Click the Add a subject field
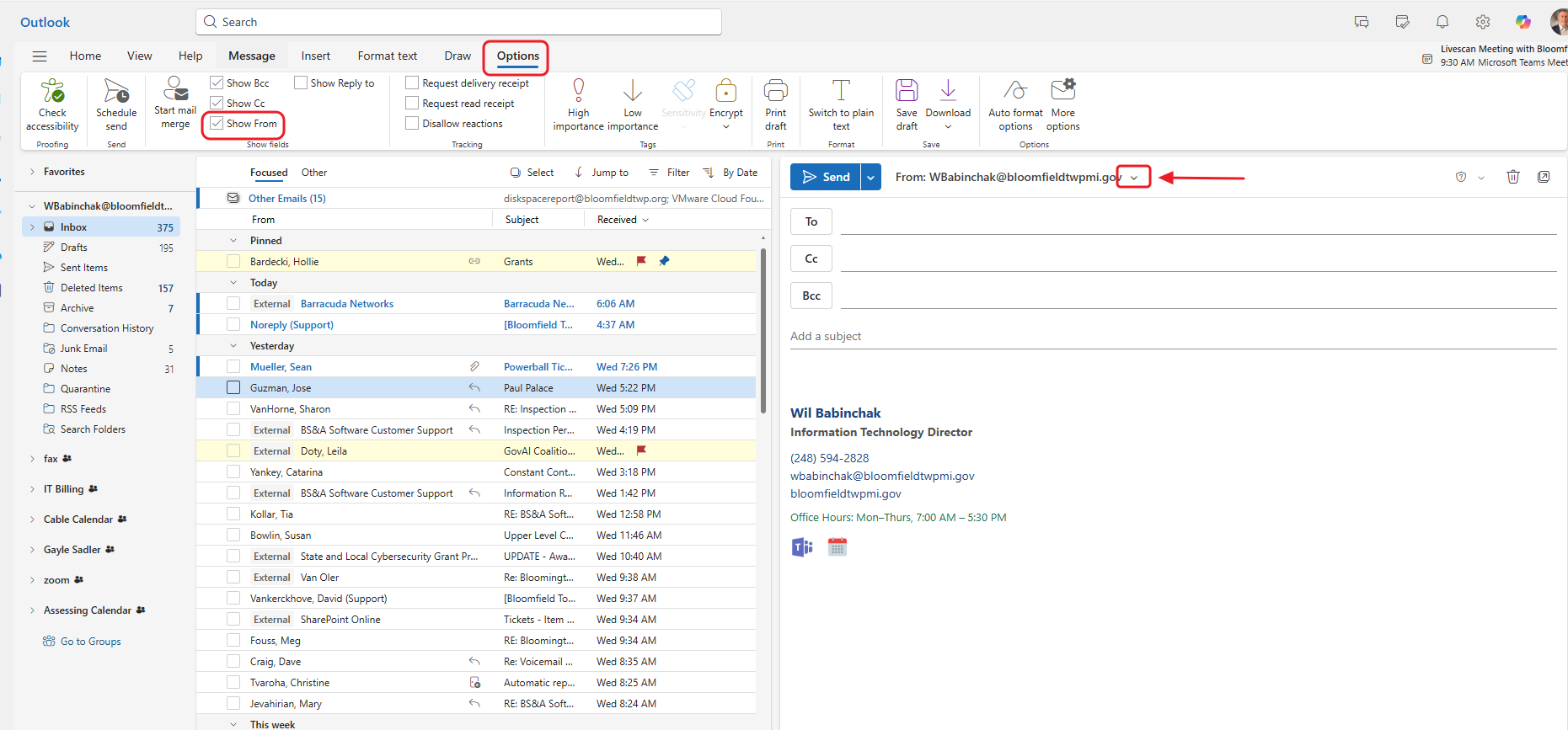This screenshot has width=1568, height=730. click(x=1173, y=336)
